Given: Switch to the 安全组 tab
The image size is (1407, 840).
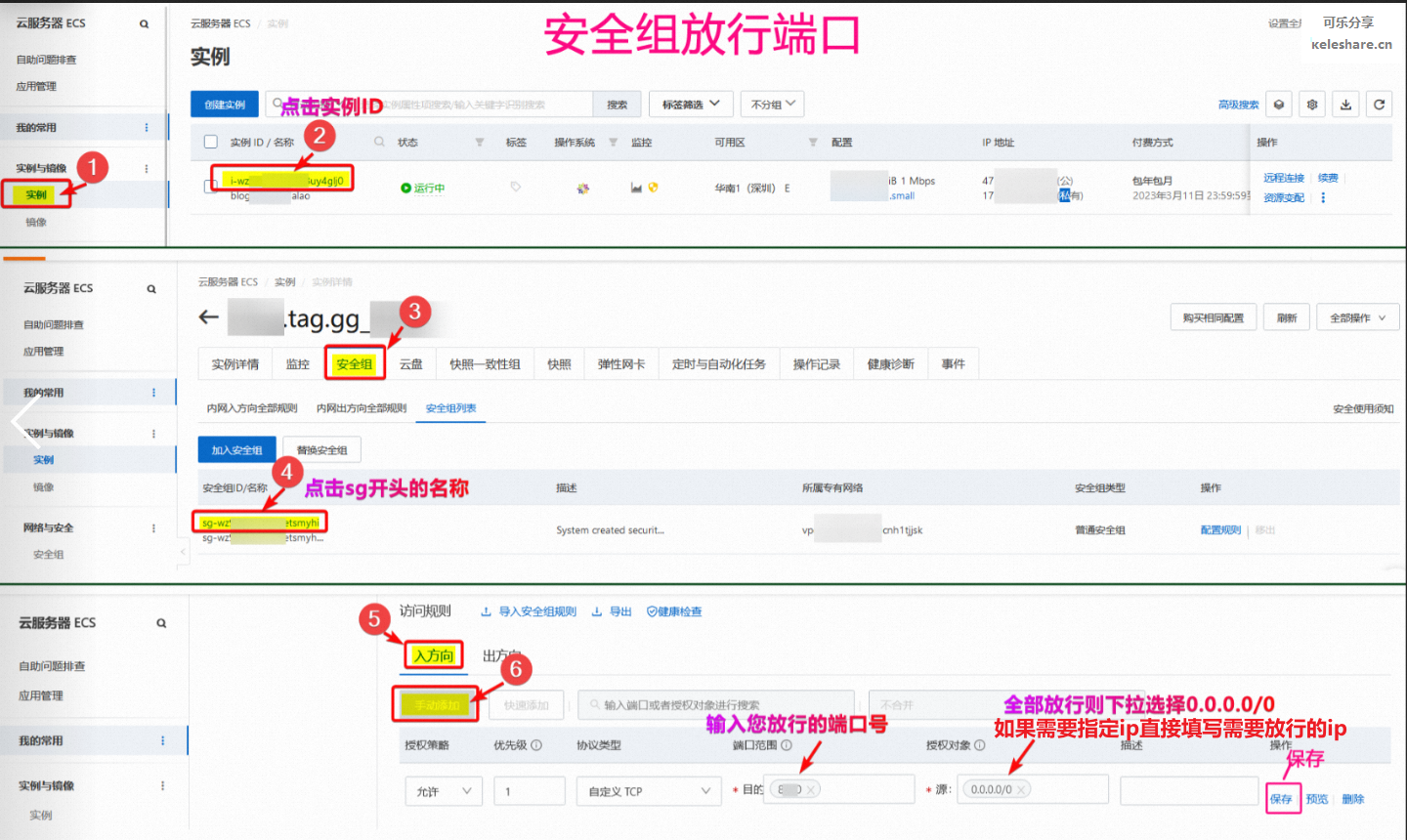Looking at the screenshot, I should 355,364.
